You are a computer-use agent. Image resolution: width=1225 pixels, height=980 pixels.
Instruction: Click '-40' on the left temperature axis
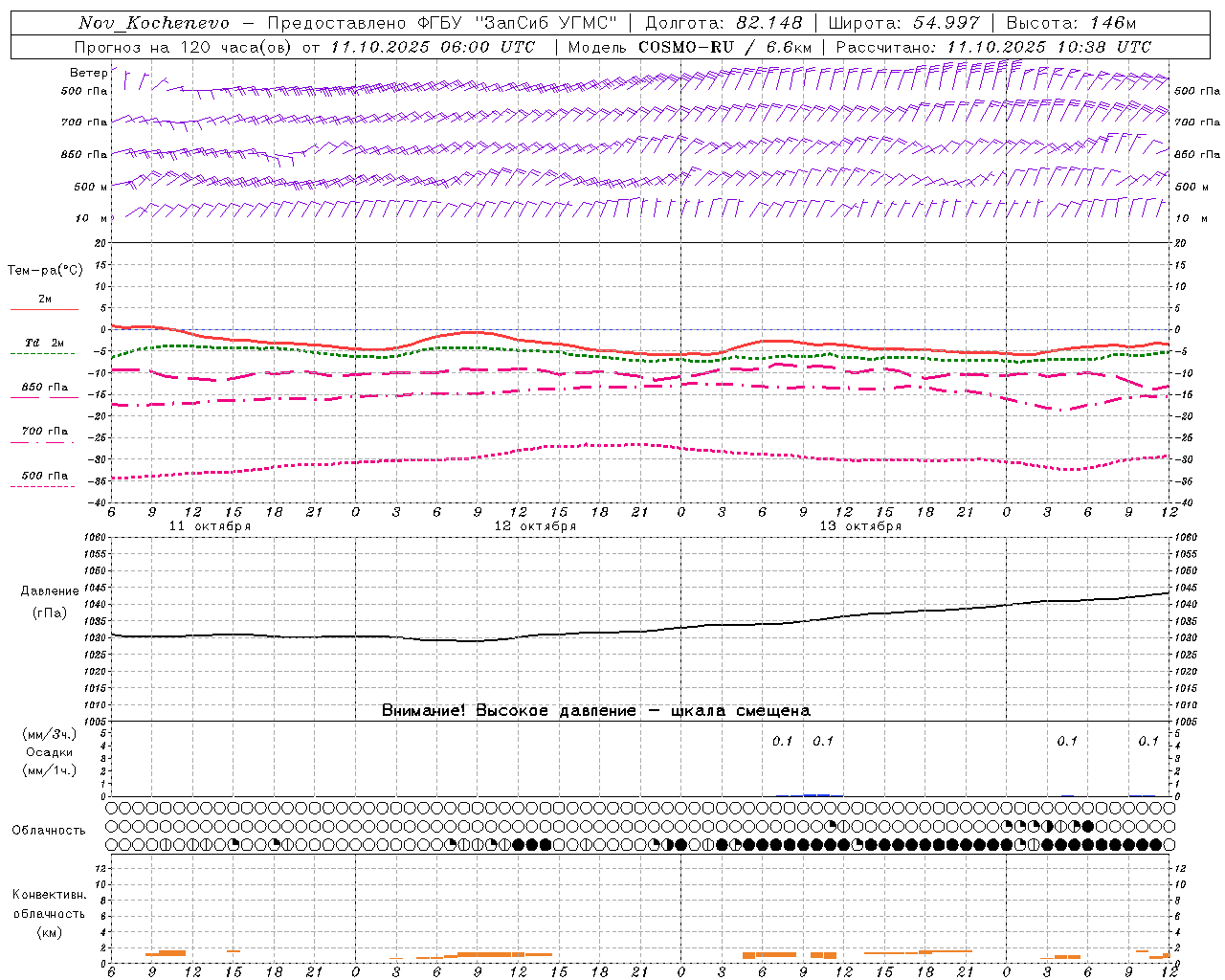point(99,502)
